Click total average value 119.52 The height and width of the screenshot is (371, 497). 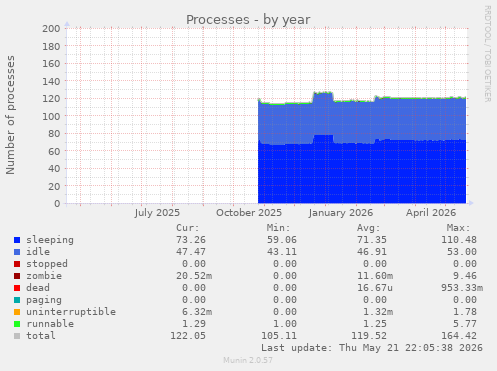(369, 336)
